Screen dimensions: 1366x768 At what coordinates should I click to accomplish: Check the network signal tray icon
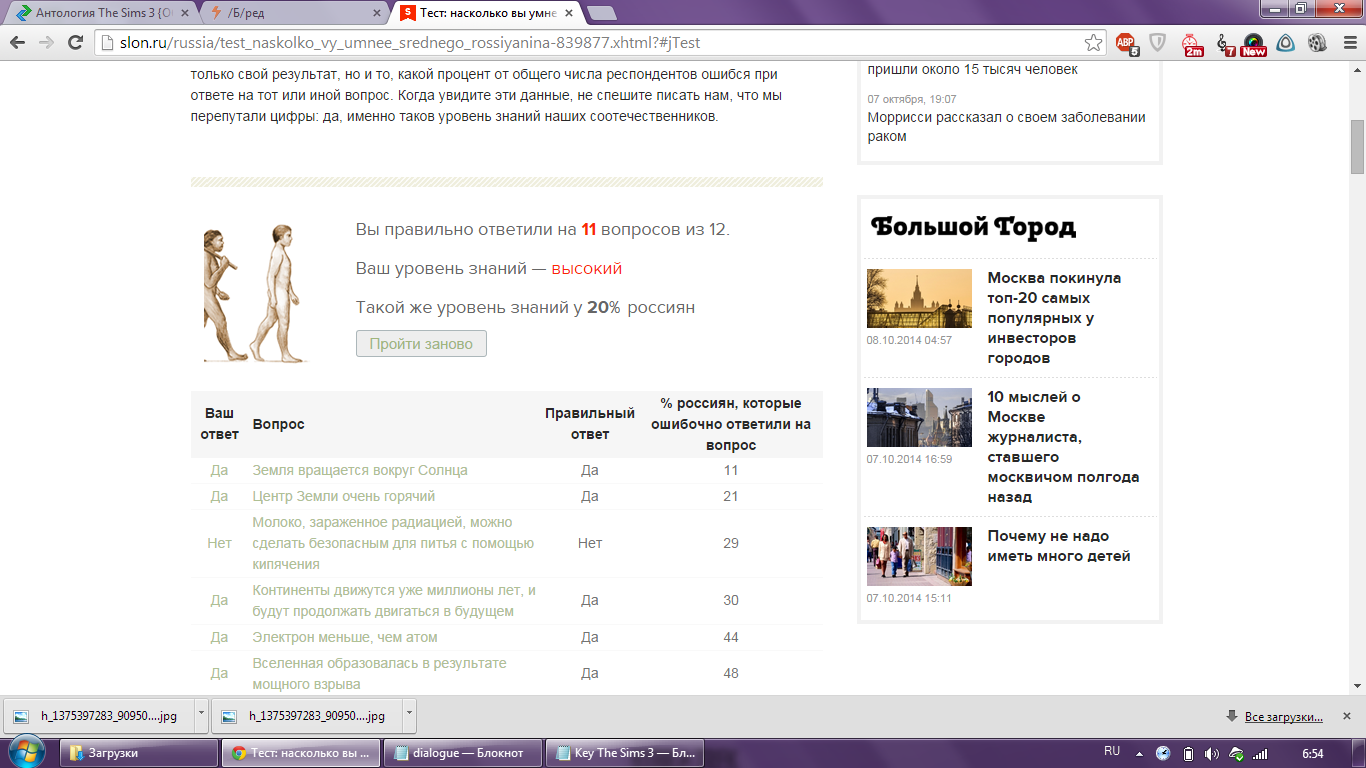coord(1260,753)
